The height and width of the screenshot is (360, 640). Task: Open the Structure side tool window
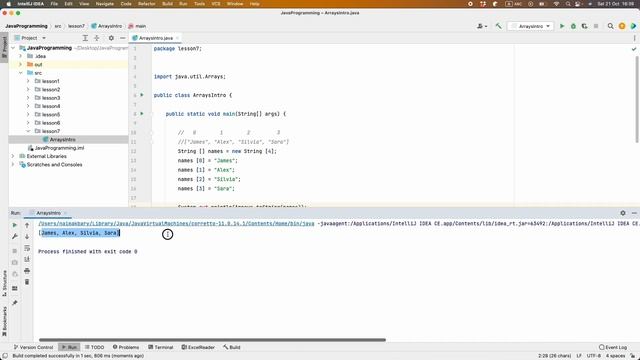[x=4, y=283]
